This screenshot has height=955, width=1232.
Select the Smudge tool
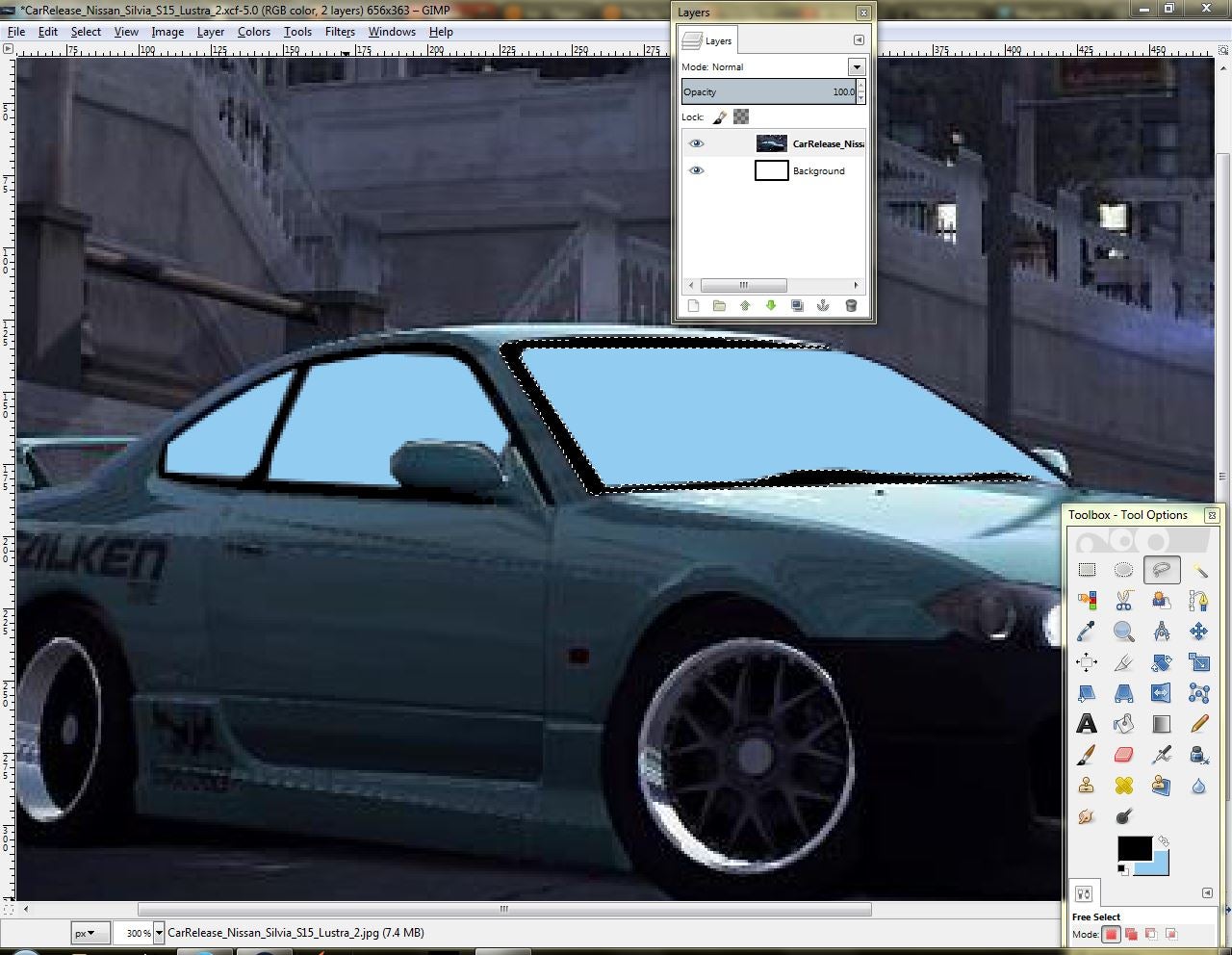(x=1087, y=816)
